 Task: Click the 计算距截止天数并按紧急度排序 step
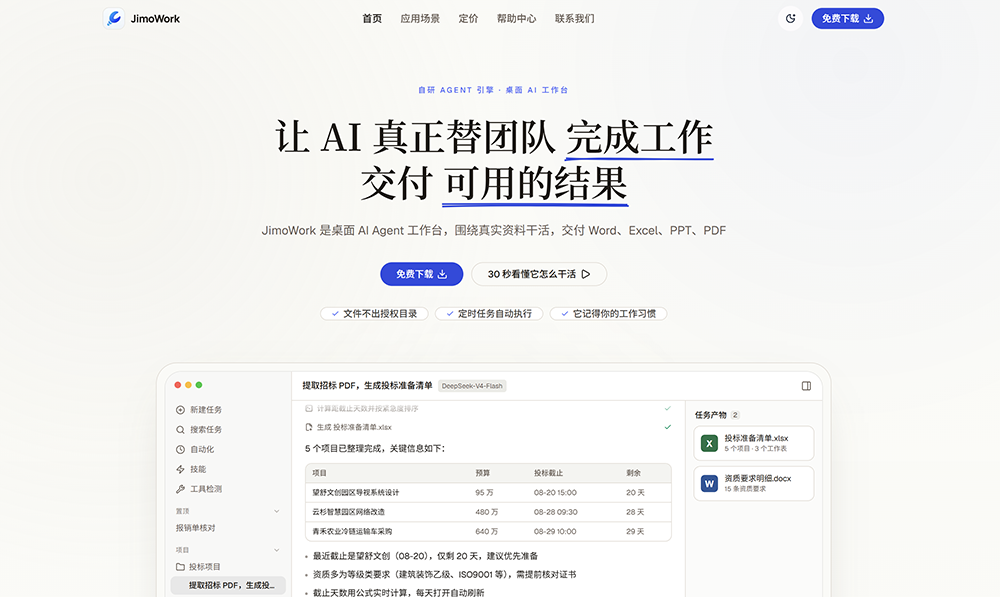[x=367, y=408]
